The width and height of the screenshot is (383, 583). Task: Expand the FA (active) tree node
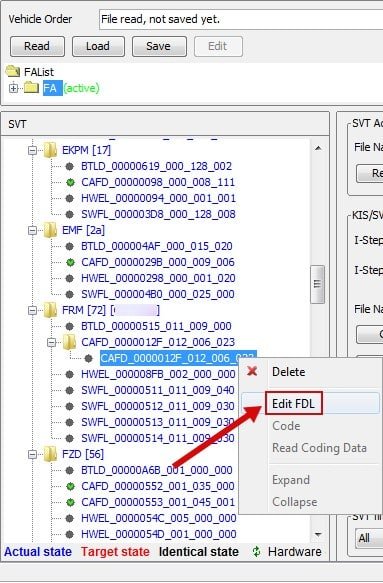point(13,88)
